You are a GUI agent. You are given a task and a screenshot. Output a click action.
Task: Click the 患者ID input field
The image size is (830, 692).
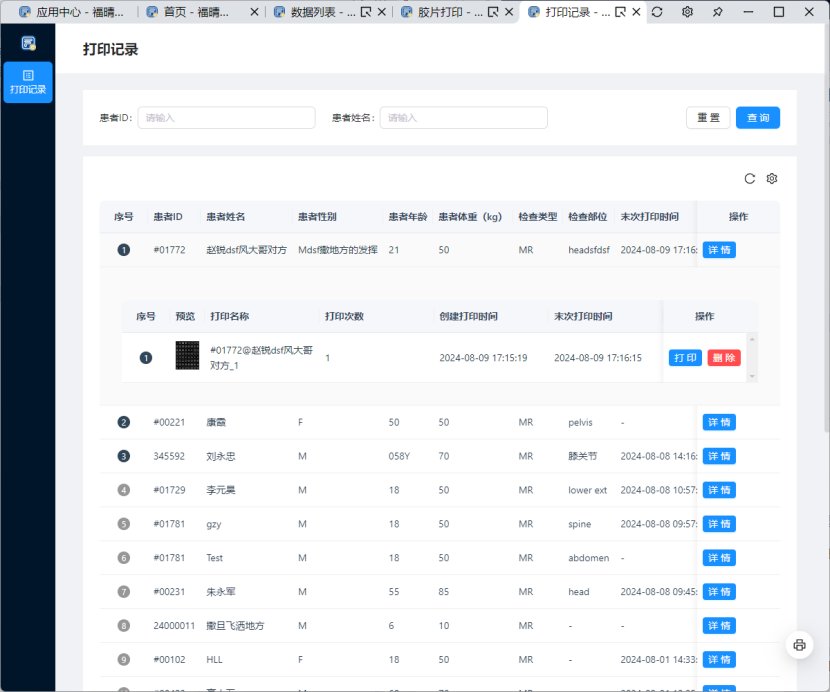coord(226,118)
